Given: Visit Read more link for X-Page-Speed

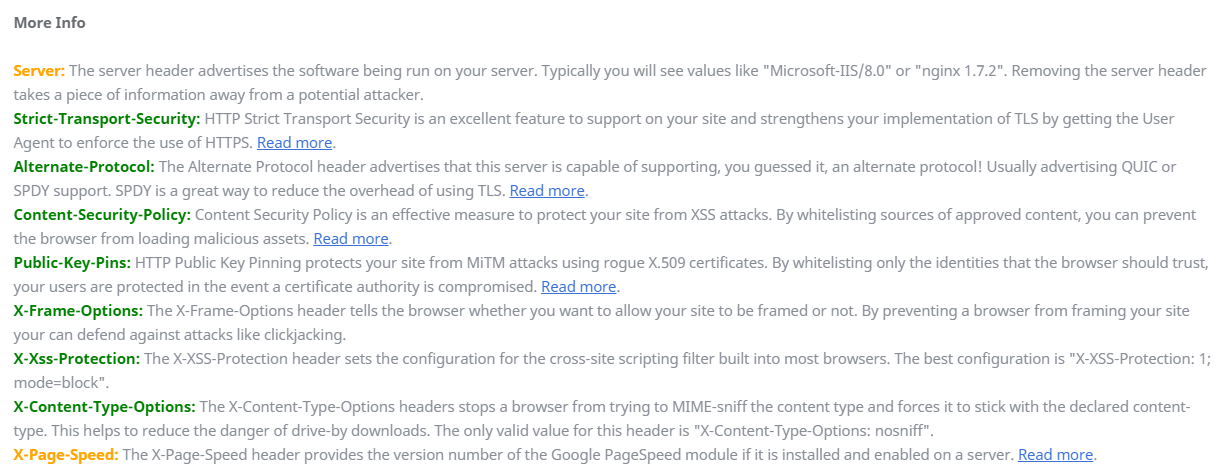Looking at the screenshot, I should [1055, 454].
